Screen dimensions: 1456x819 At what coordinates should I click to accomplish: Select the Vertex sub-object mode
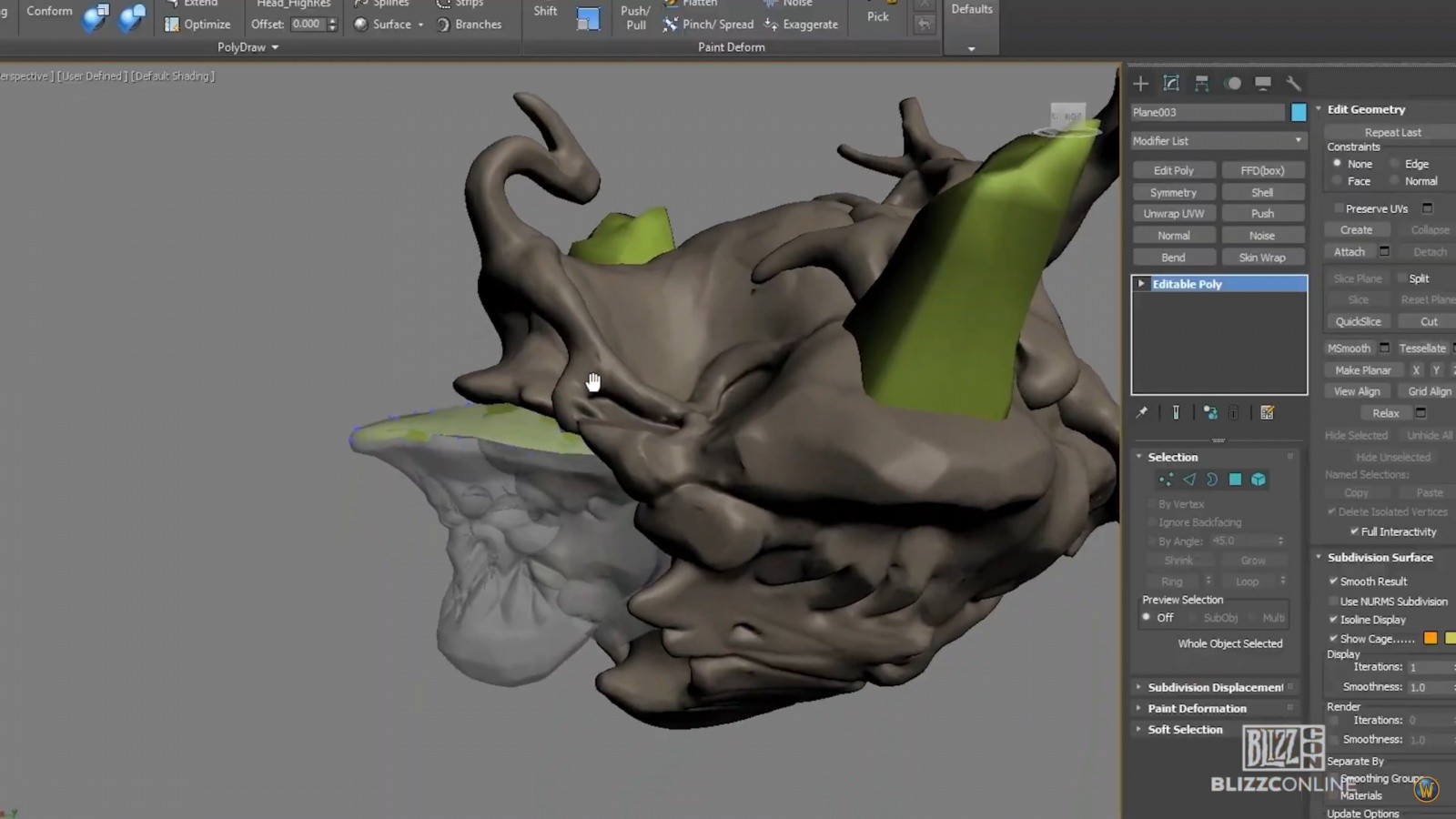(1166, 480)
